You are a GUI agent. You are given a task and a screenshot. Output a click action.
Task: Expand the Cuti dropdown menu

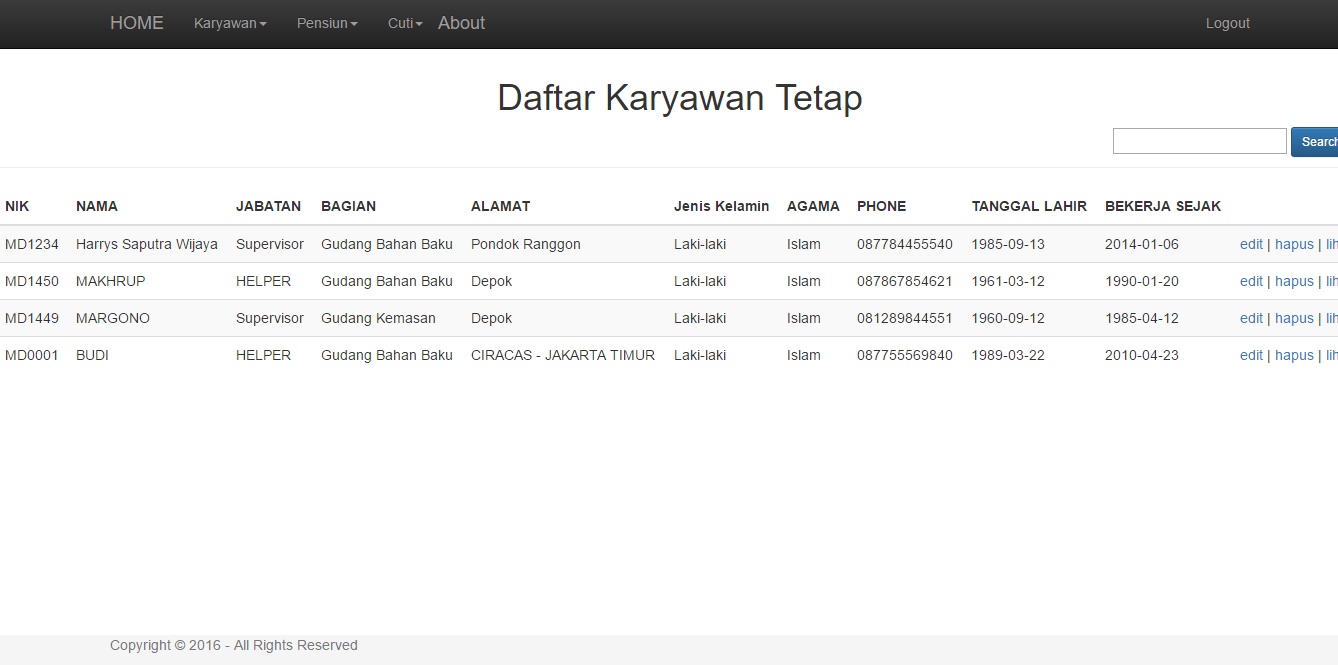(403, 23)
